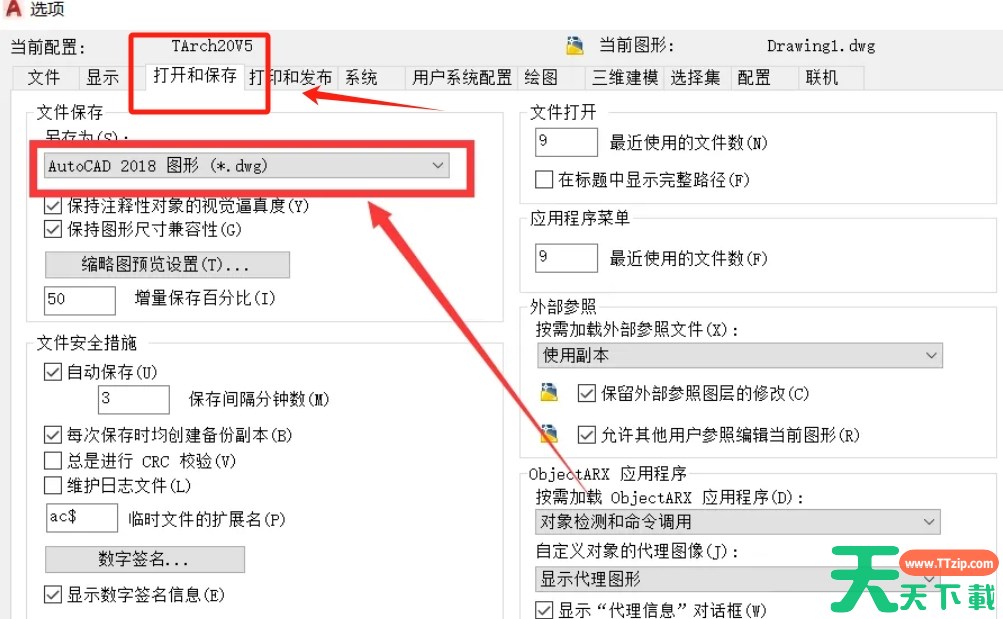Open the 三维建模 tab
The width and height of the screenshot is (1003, 619).
pos(625,77)
